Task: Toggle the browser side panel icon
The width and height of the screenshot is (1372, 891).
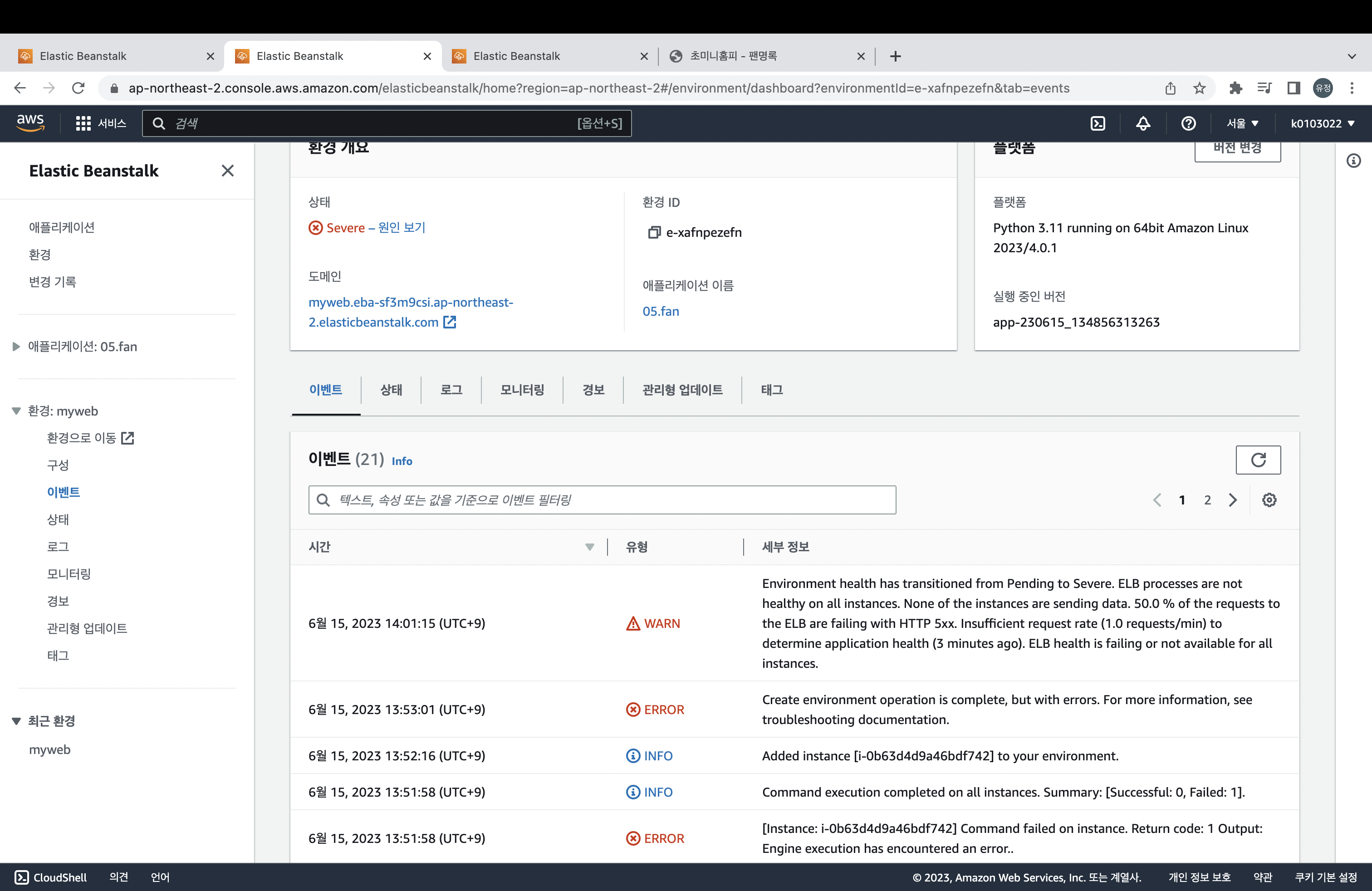Action: point(1294,88)
